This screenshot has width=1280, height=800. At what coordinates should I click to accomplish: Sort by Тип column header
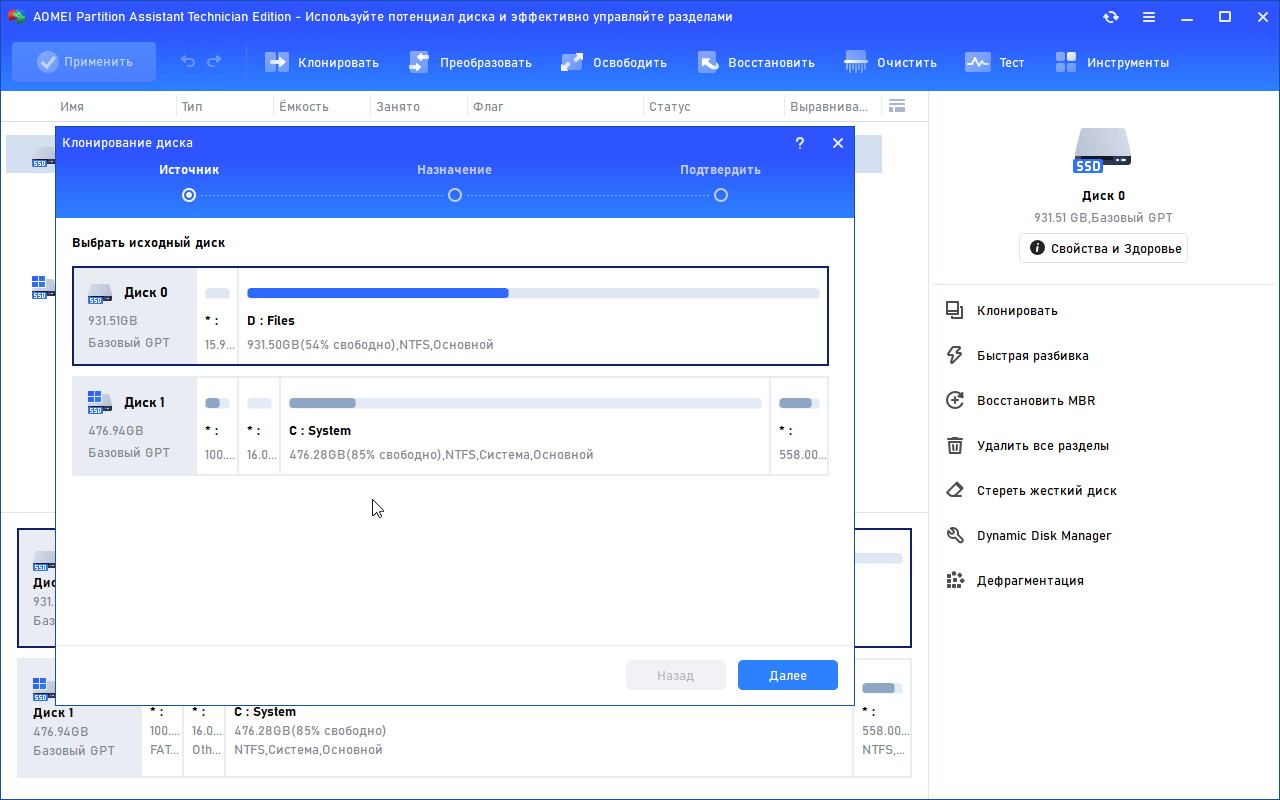(192, 106)
